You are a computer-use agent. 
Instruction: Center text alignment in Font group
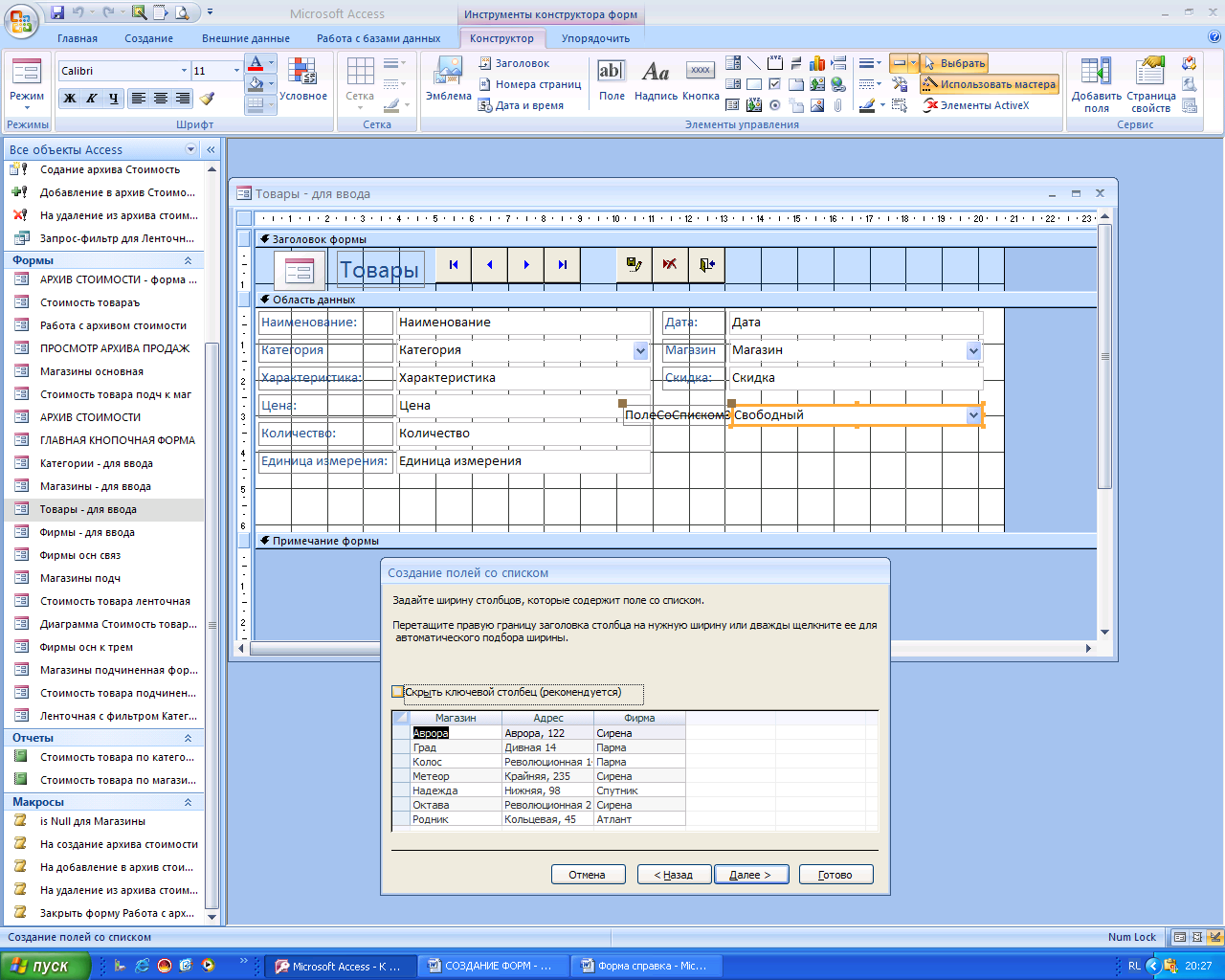click(x=160, y=99)
